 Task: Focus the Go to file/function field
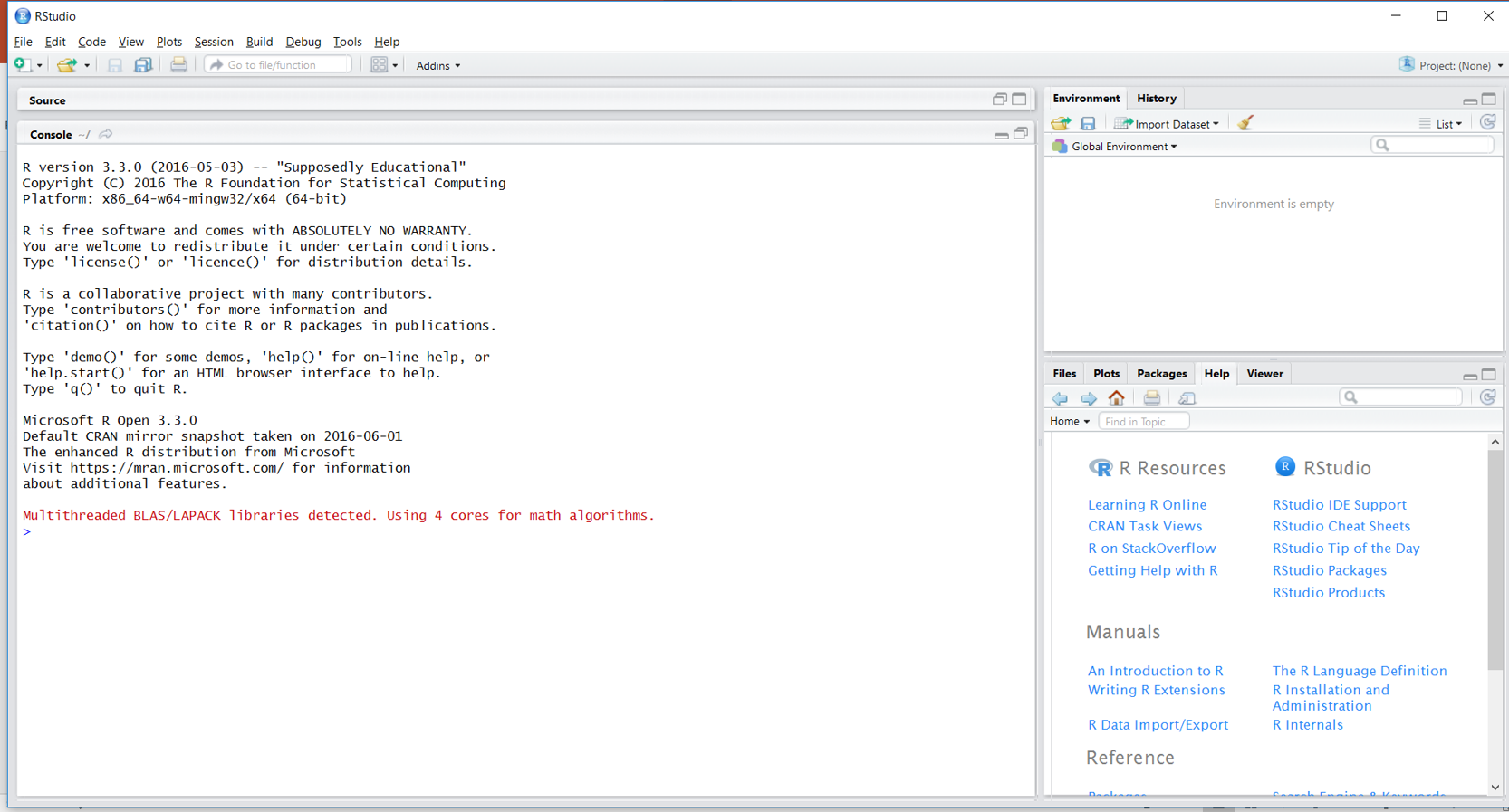coord(278,65)
